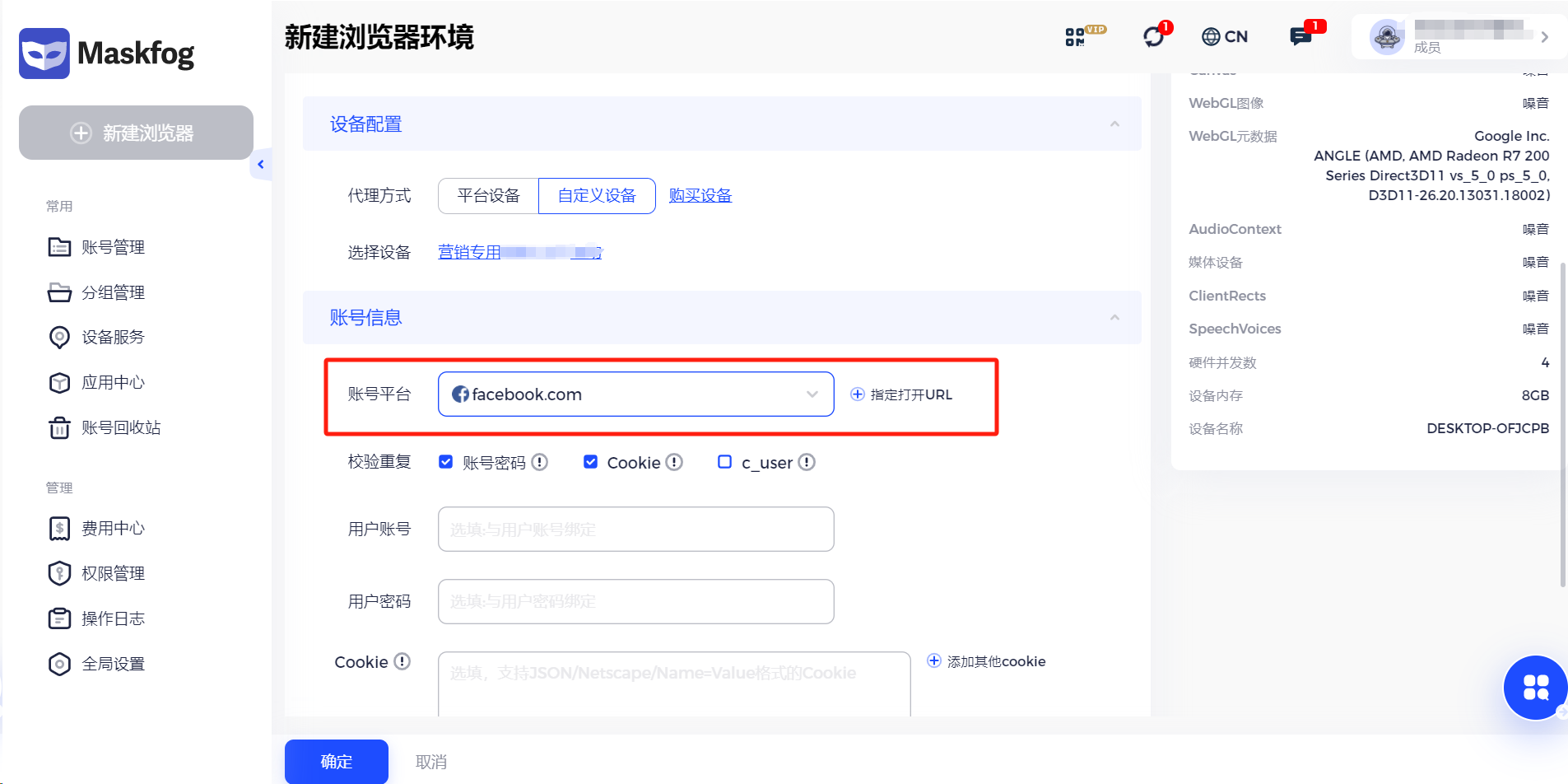Viewport: 1568px width, 784px height.
Task: Open the VIP QR code icon
Action: click(x=1075, y=37)
